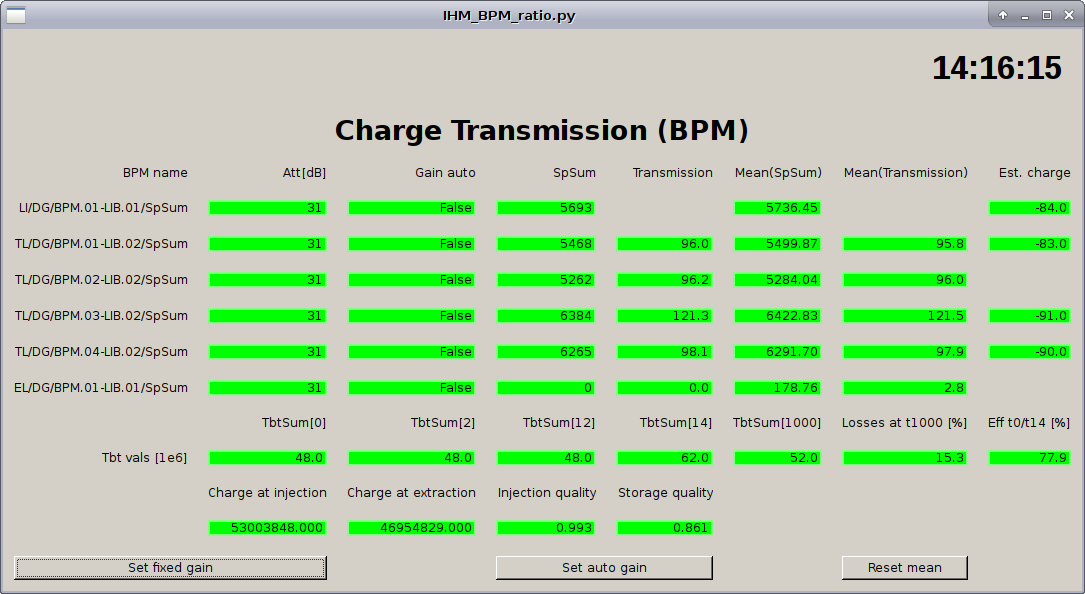The image size is (1085, 594).
Task: Click the Est. charge -84.0 field
Action: pos(1030,208)
